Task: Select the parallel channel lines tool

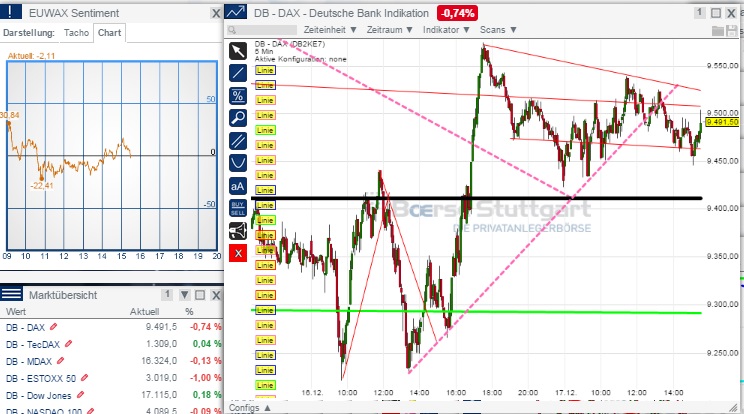Action: pos(238,140)
